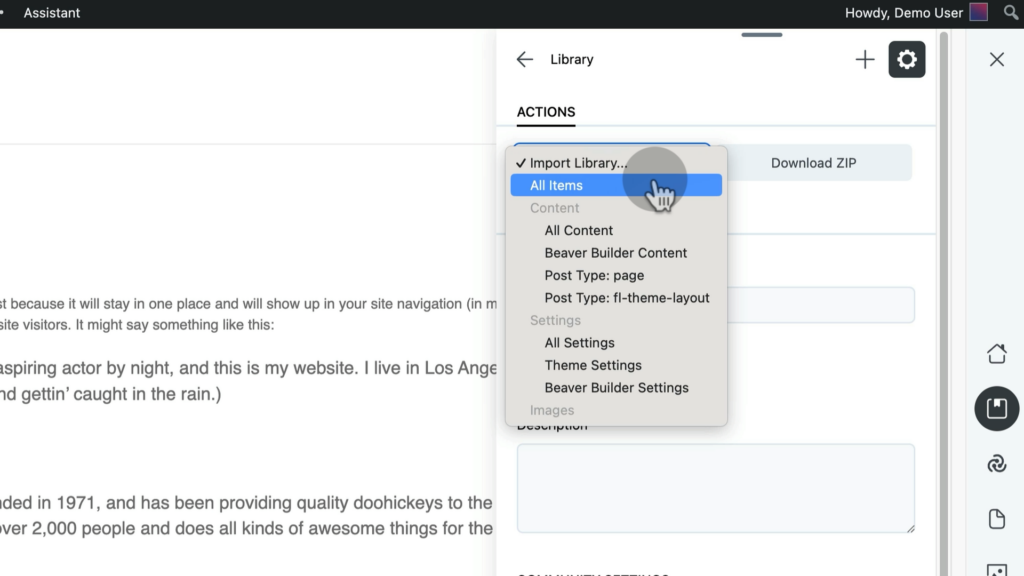Close the Assistant panel with X icon
Viewport: 1024px width, 576px height.
pyautogui.click(x=996, y=60)
